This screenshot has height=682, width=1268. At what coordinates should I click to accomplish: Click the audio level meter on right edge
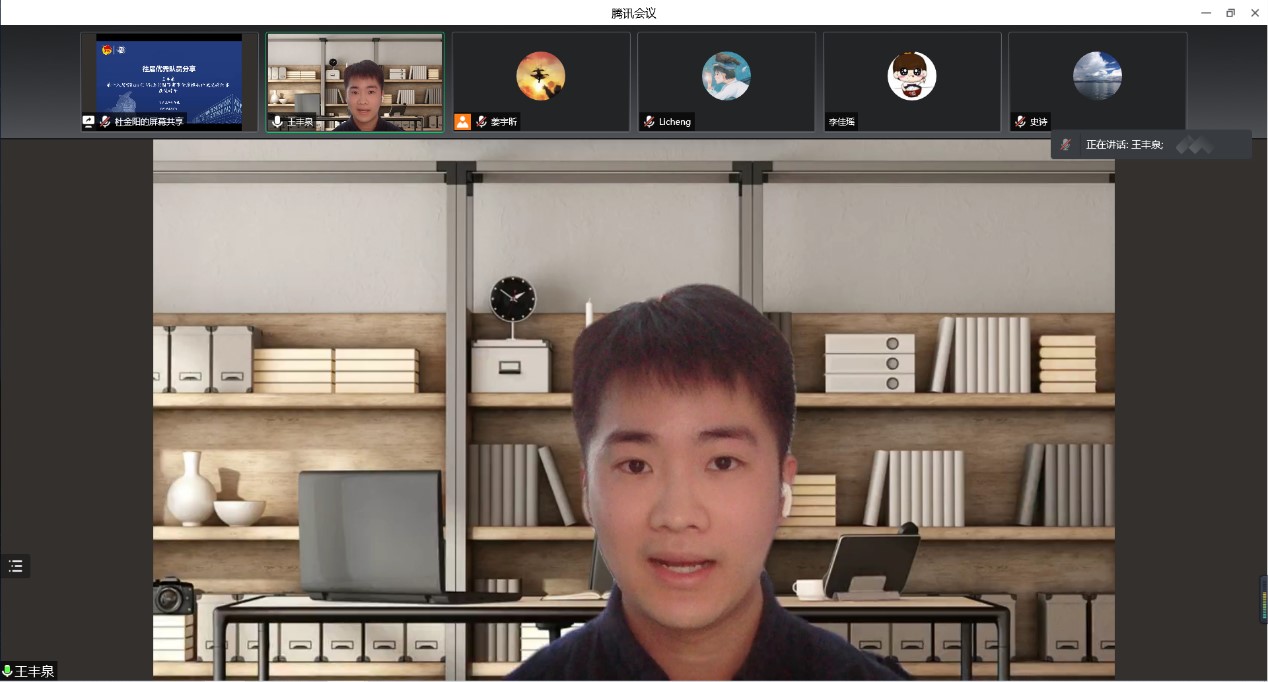pos(1263,600)
